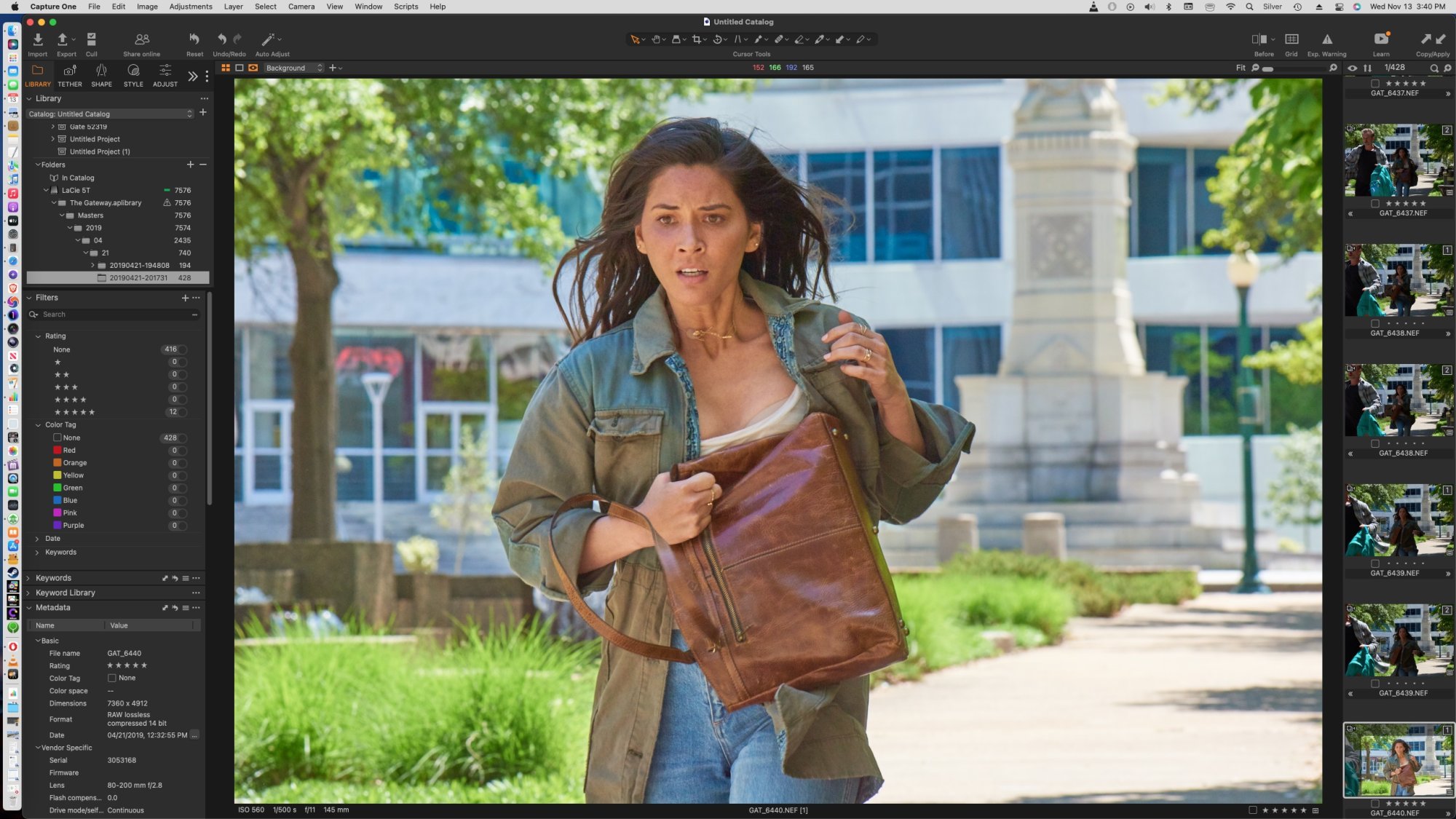The height and width of the screenshot is (819, 1456).
Task: Expand the Untitled Project tree item
Action: click(52, 139)
